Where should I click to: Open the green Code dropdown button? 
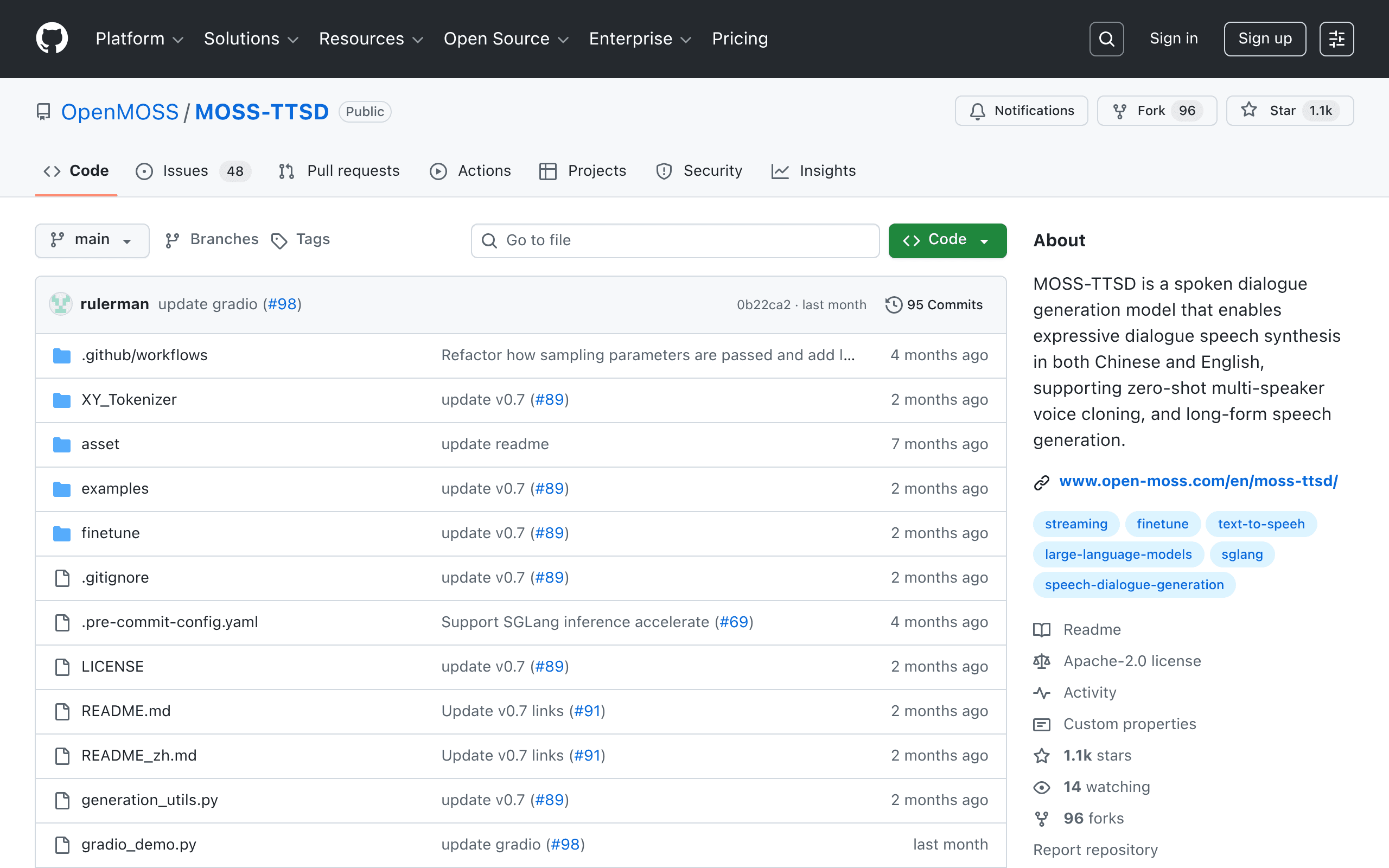(947, 240)
